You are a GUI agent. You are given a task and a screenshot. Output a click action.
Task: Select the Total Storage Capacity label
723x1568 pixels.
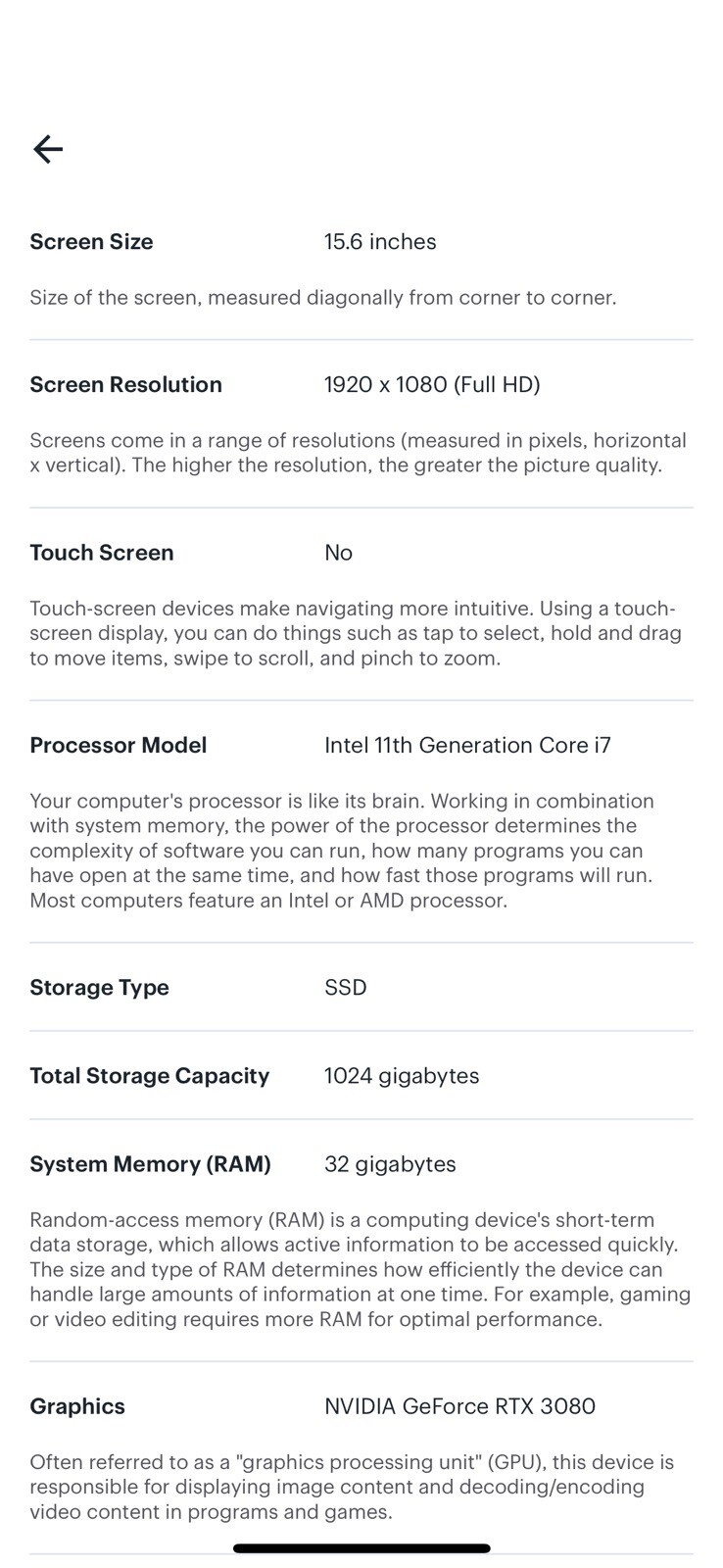[149, 1076]
